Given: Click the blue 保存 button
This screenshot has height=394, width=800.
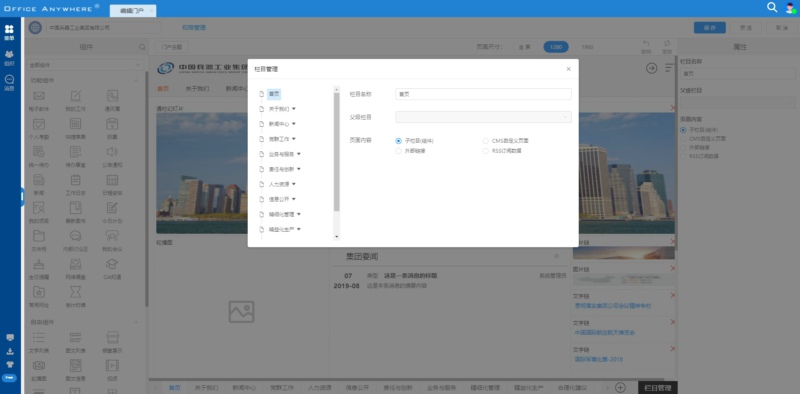Looking at the screenshot, I should pos(710,28).
